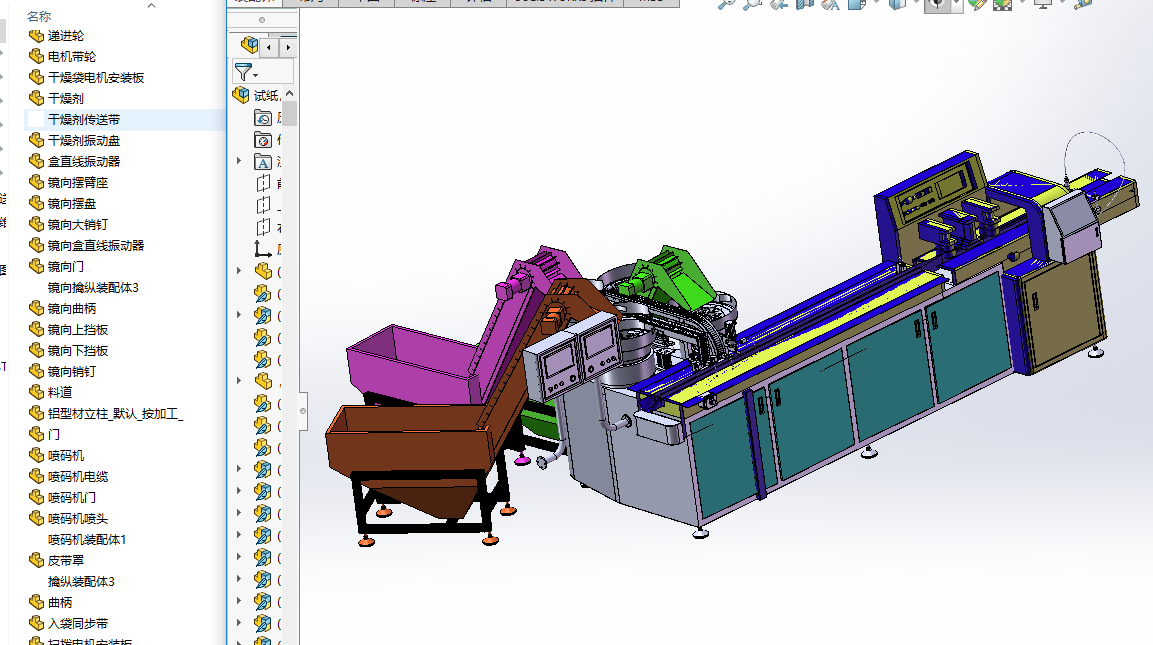Click the Apply Scene icon in view toolbar
The height and width of the screenshot is (645, 1153).
click(1002, 4)
